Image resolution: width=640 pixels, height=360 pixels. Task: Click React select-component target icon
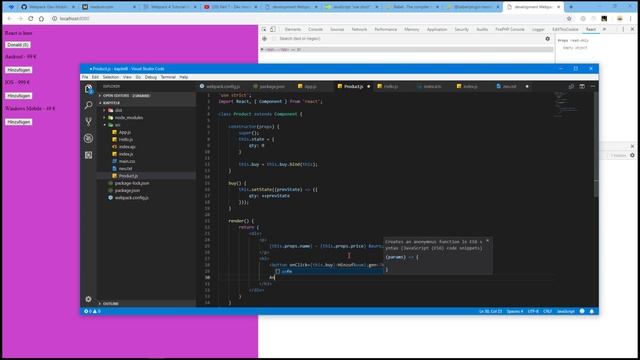(x=264, y=39)
